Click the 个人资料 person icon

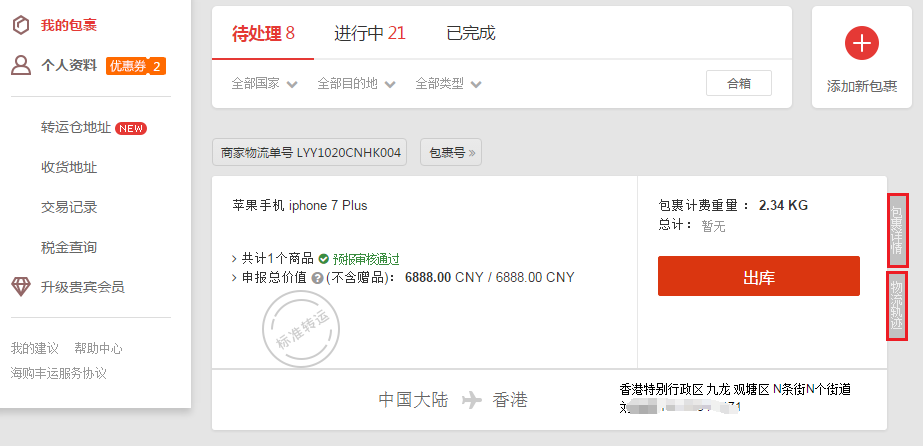pos(21,65)
